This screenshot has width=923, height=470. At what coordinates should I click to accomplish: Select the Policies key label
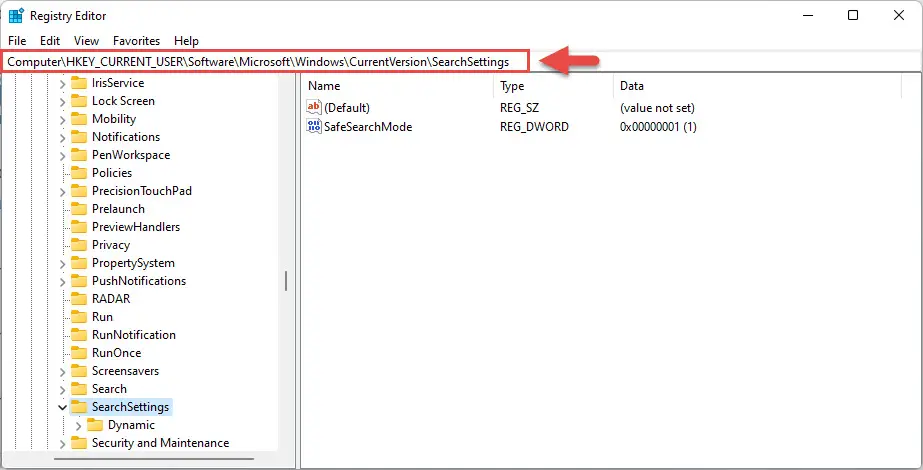coord(112,173)
